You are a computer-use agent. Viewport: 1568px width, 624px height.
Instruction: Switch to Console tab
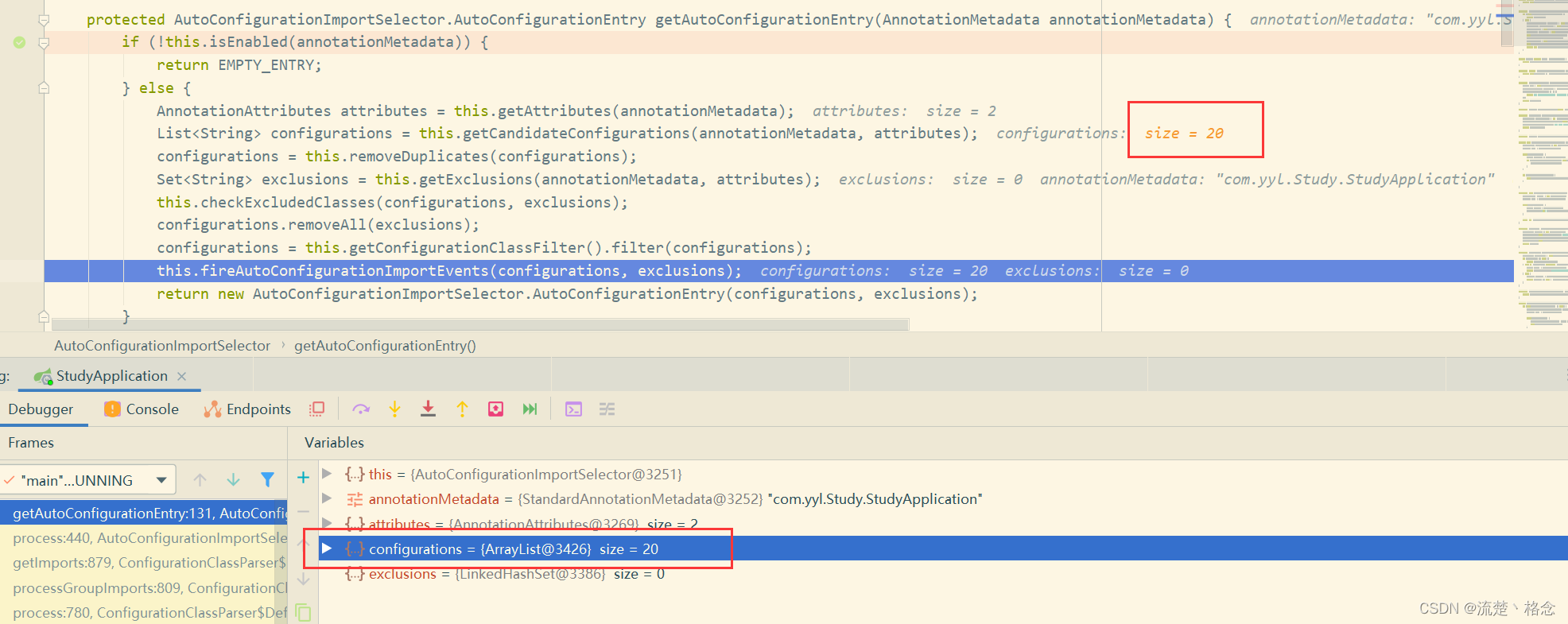[142, 409]
